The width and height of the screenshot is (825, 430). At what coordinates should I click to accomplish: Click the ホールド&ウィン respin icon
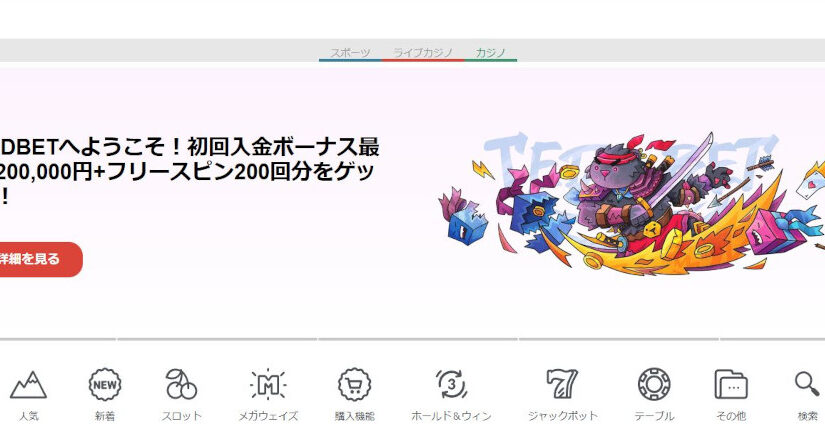[451, 384]
